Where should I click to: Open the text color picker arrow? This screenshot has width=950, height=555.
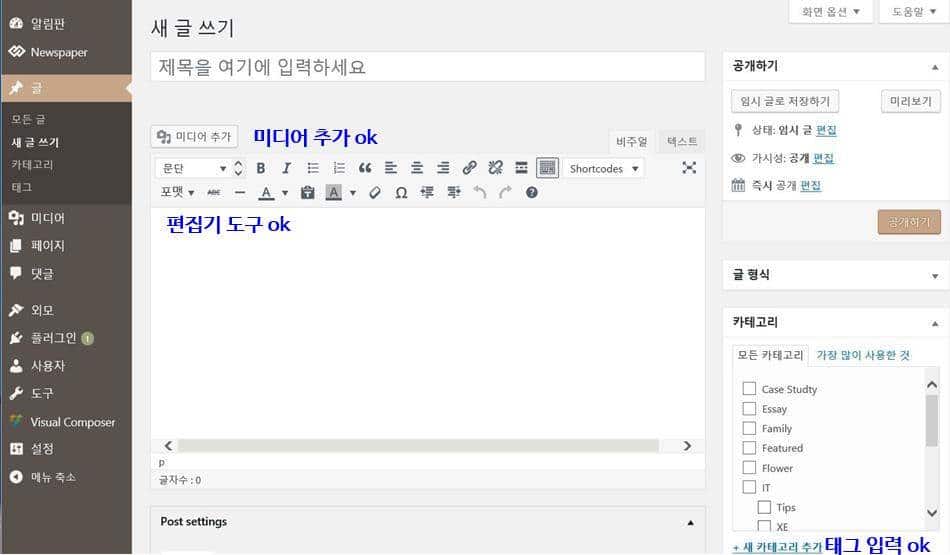point(285,193)
